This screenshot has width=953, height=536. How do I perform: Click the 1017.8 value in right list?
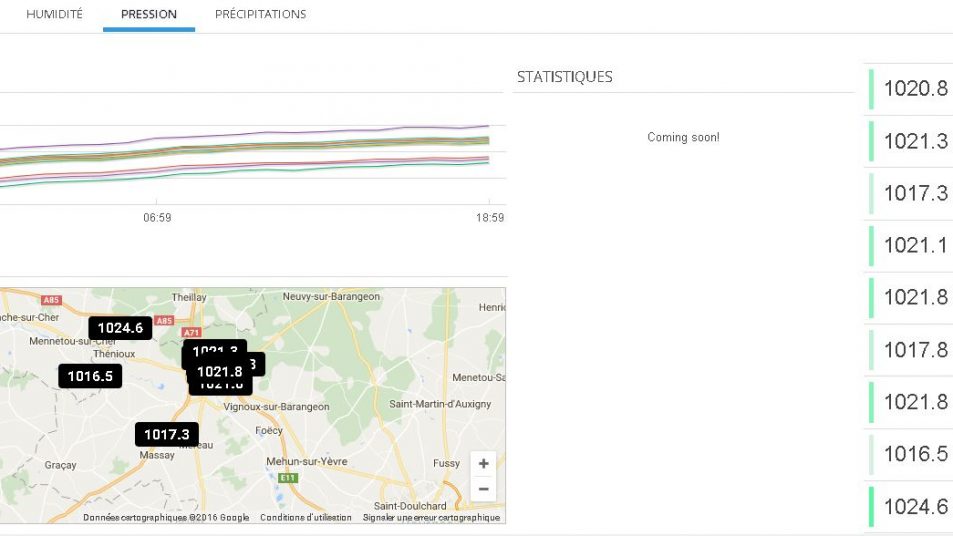coord(915,350)
